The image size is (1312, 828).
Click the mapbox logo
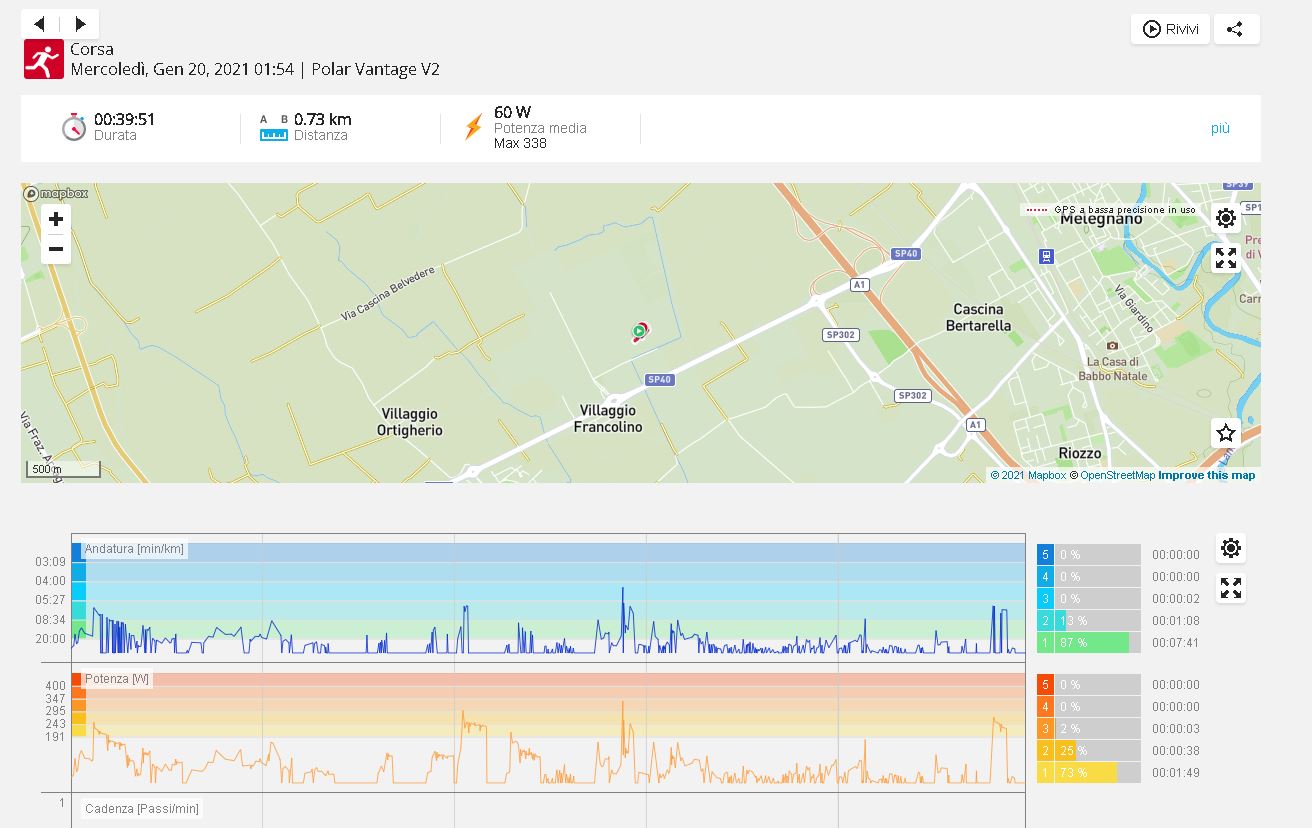56,193
